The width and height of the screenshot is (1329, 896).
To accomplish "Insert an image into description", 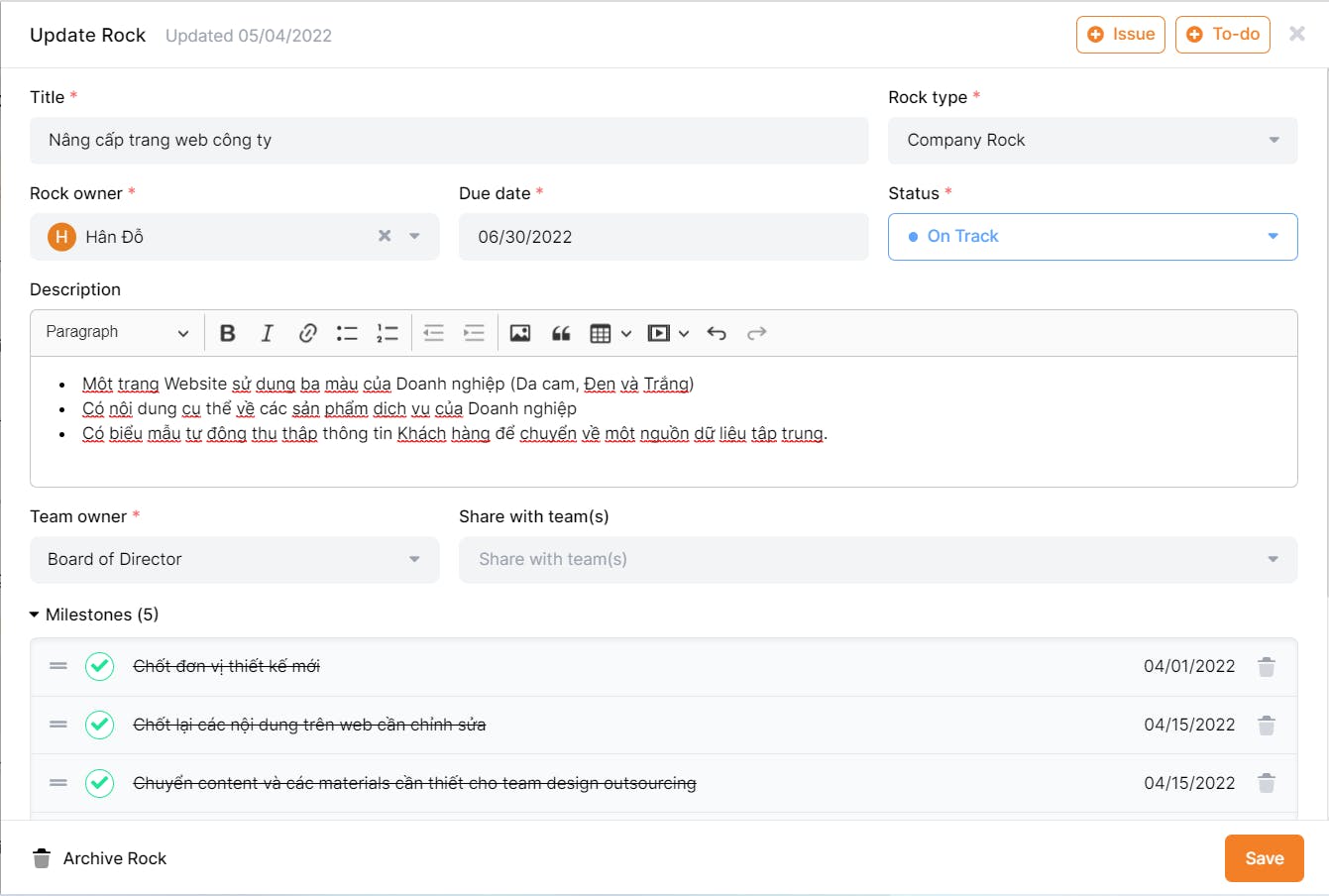I will (x=520, y=333).
